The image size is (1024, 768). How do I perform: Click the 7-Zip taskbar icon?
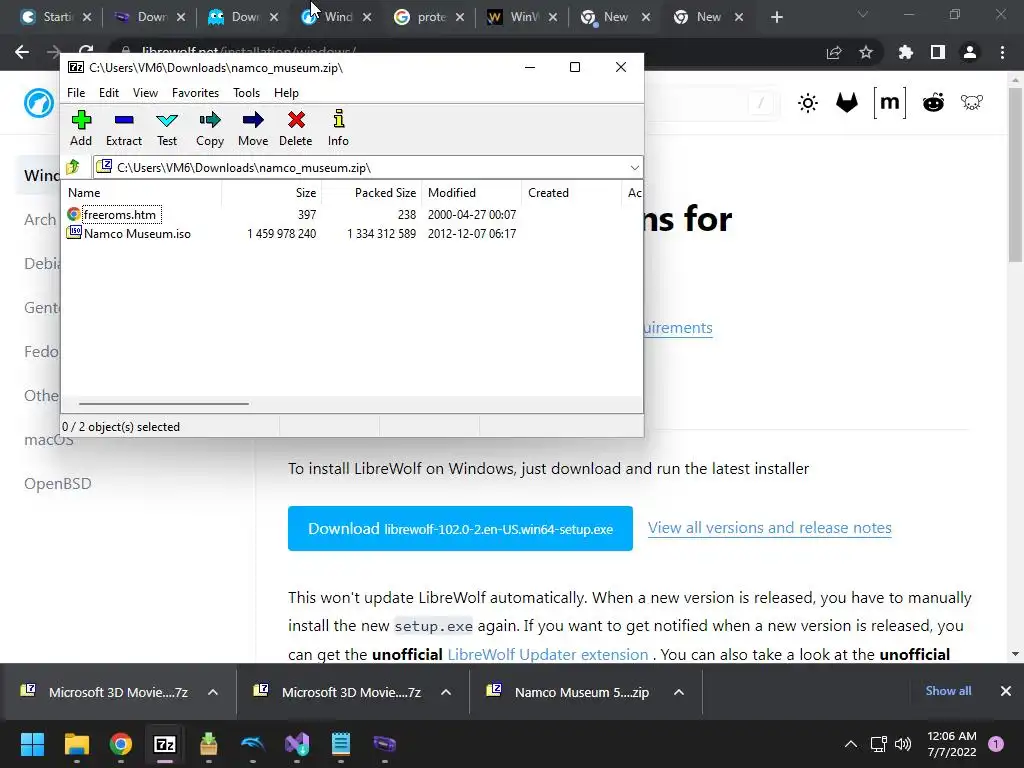point(165,744)
